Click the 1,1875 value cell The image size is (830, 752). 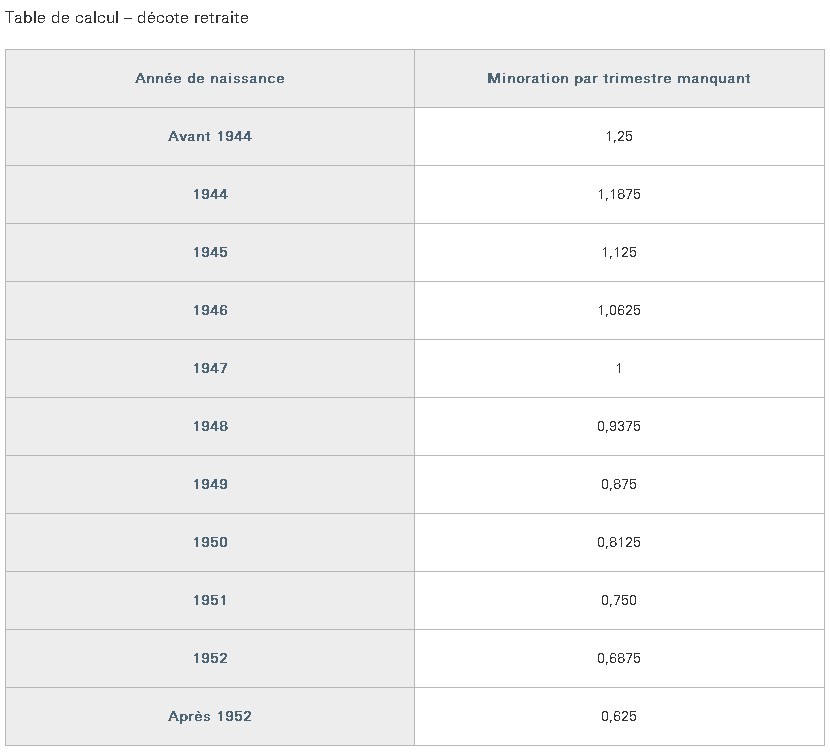(x=619, y=194)
